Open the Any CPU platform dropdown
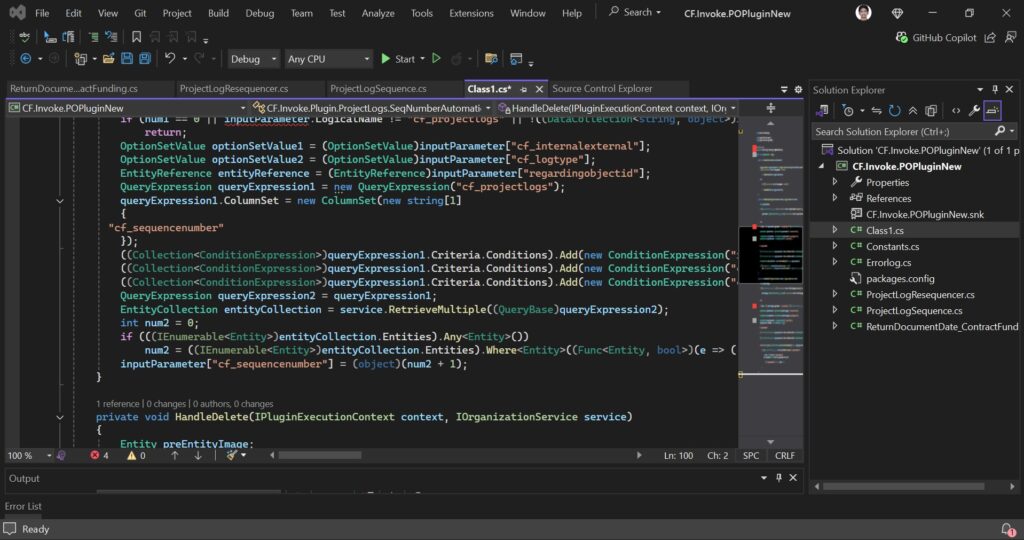This screenshot has width=1024, height=540. click(x=327, y=59)
